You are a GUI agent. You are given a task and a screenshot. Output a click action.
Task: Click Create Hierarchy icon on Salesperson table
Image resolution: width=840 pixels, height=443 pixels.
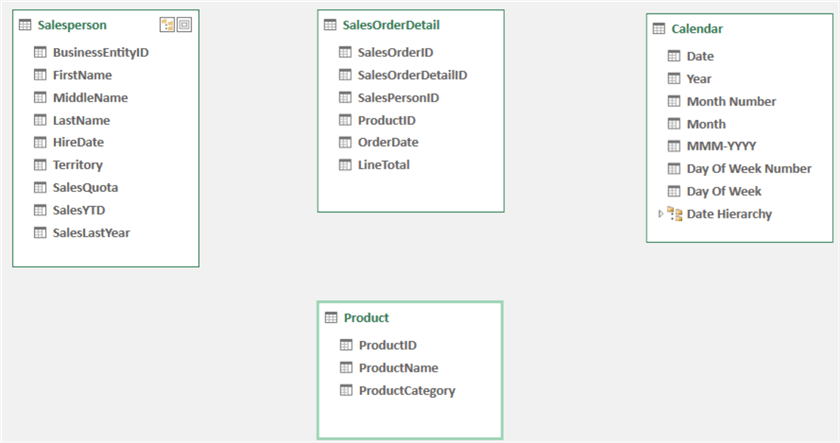coord(167,24)
